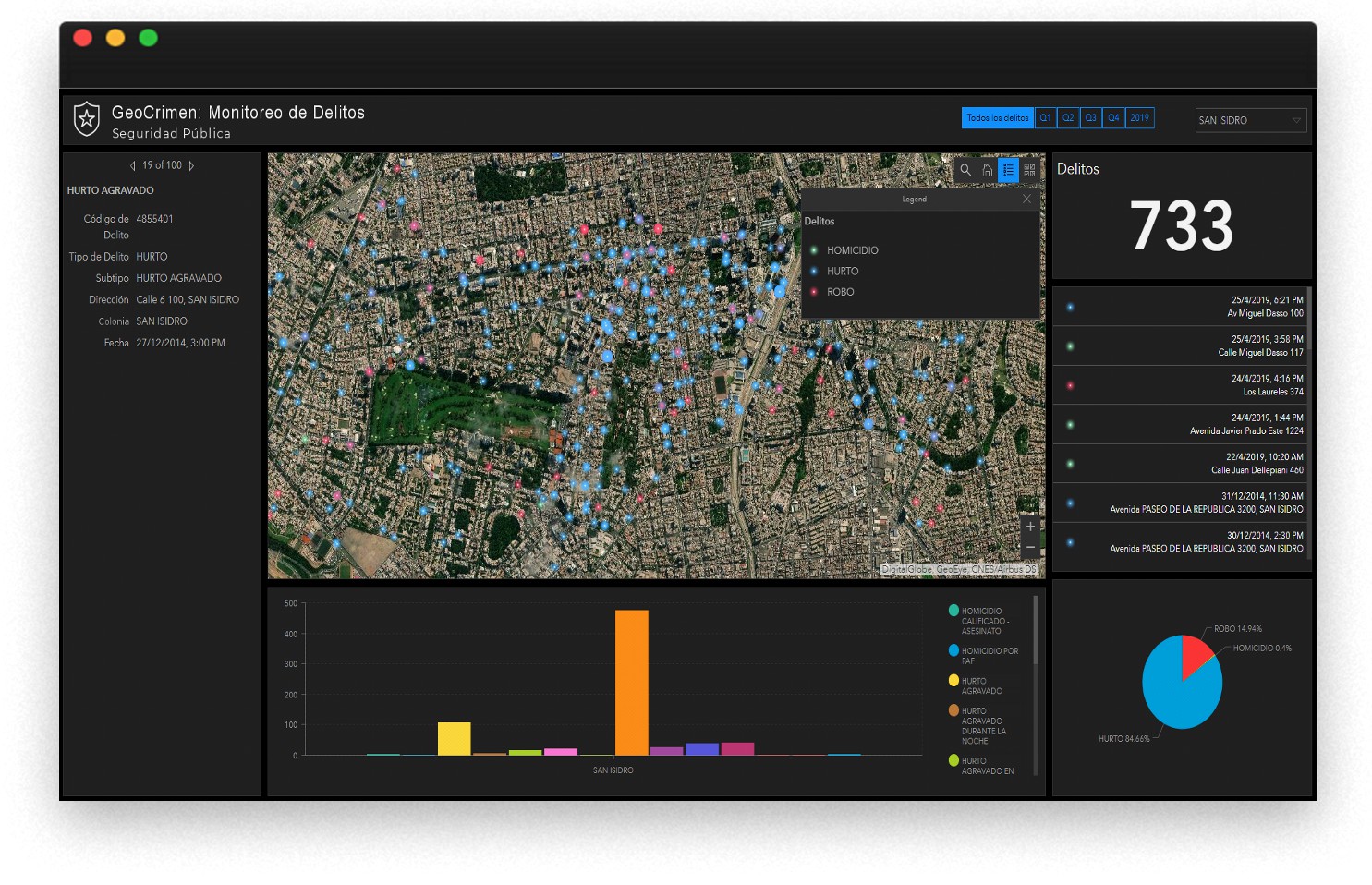Click the bar chart legend scrollbar
The image size is (1372, 885).
1036,630
